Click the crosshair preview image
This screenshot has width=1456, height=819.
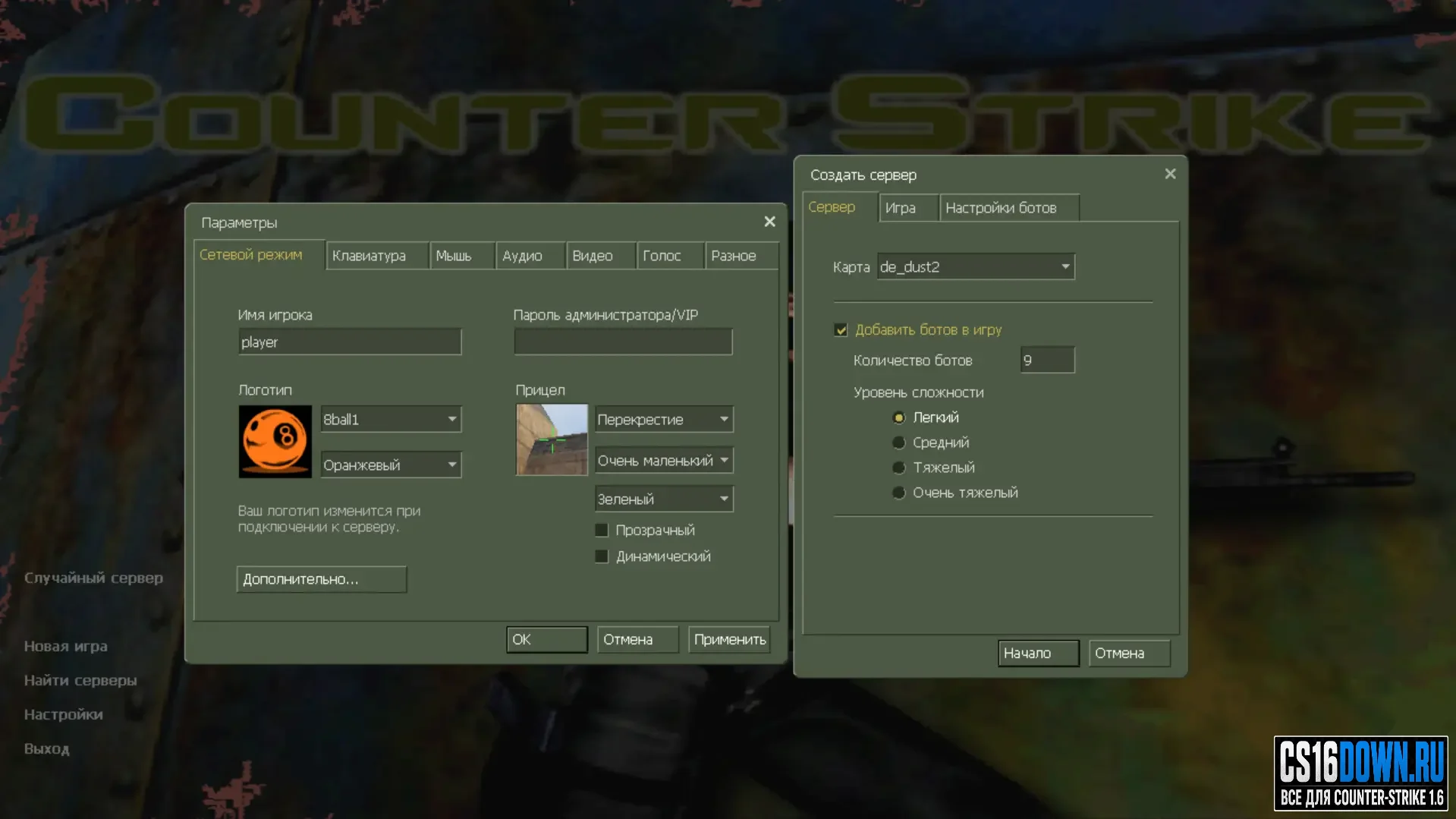pyautogui.click(x=552, y=439)
